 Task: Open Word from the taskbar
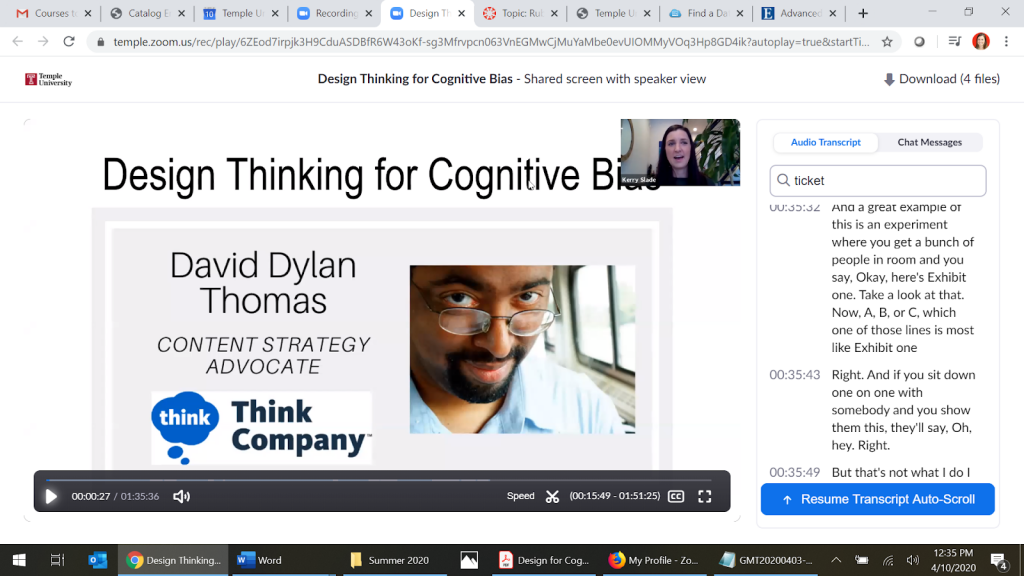pos(283,560)
